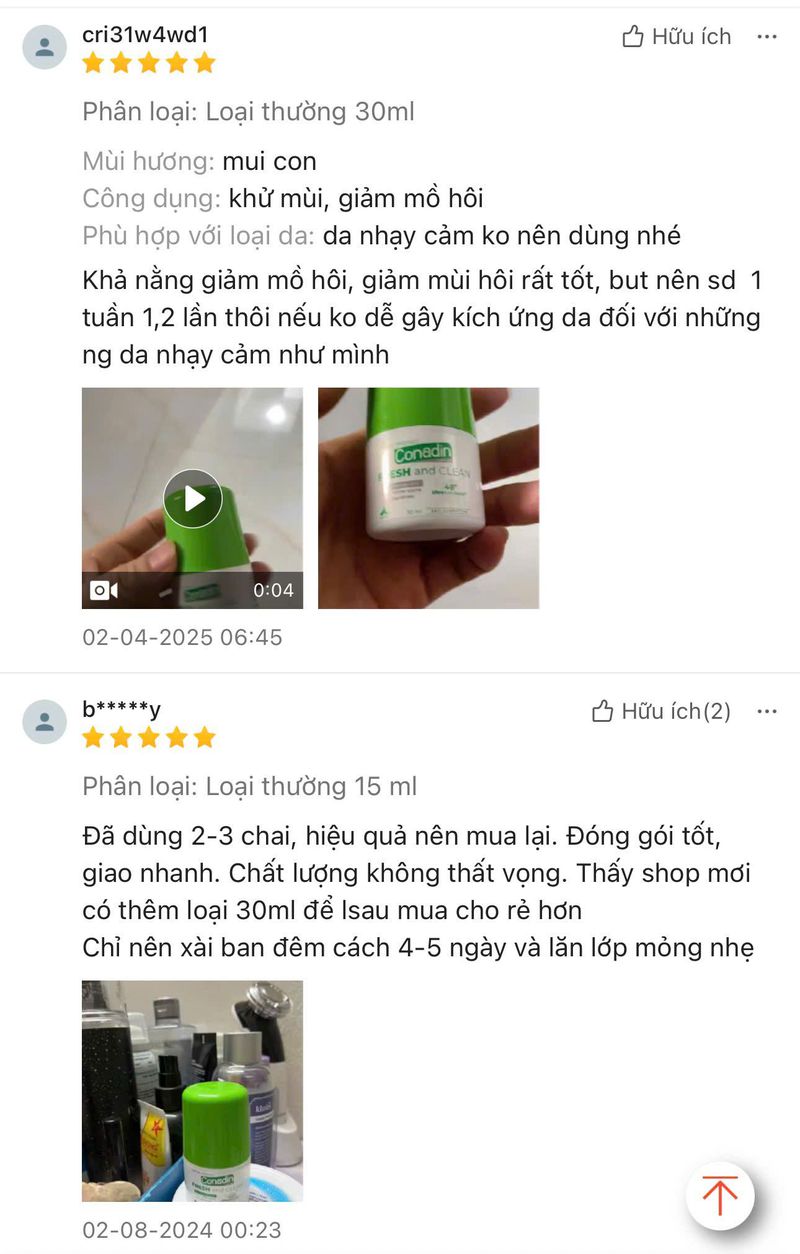Mark first review as Hữu ích

pos(677,37)
